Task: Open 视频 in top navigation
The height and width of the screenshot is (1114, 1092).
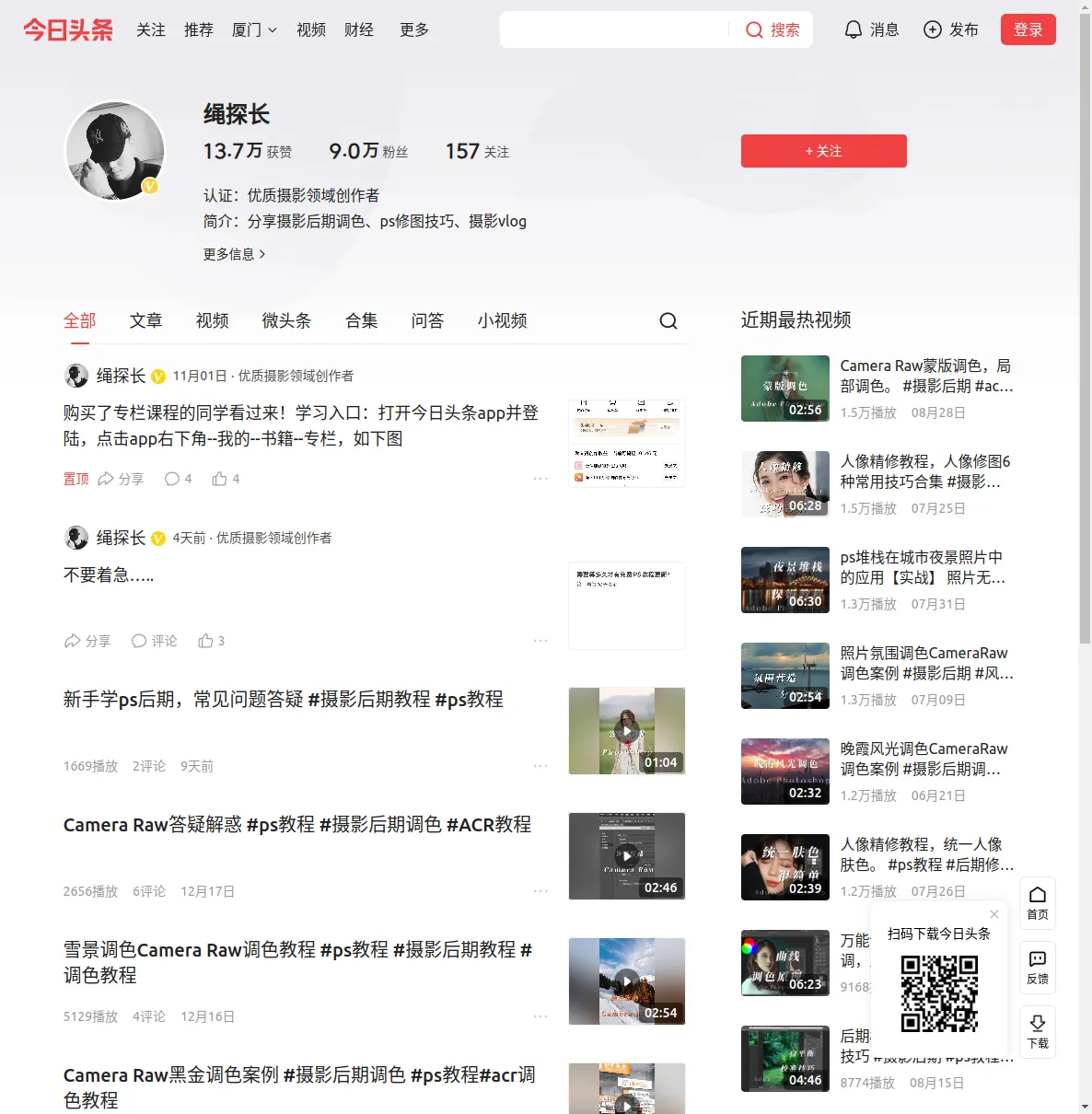Action: (x=311, y=29)
